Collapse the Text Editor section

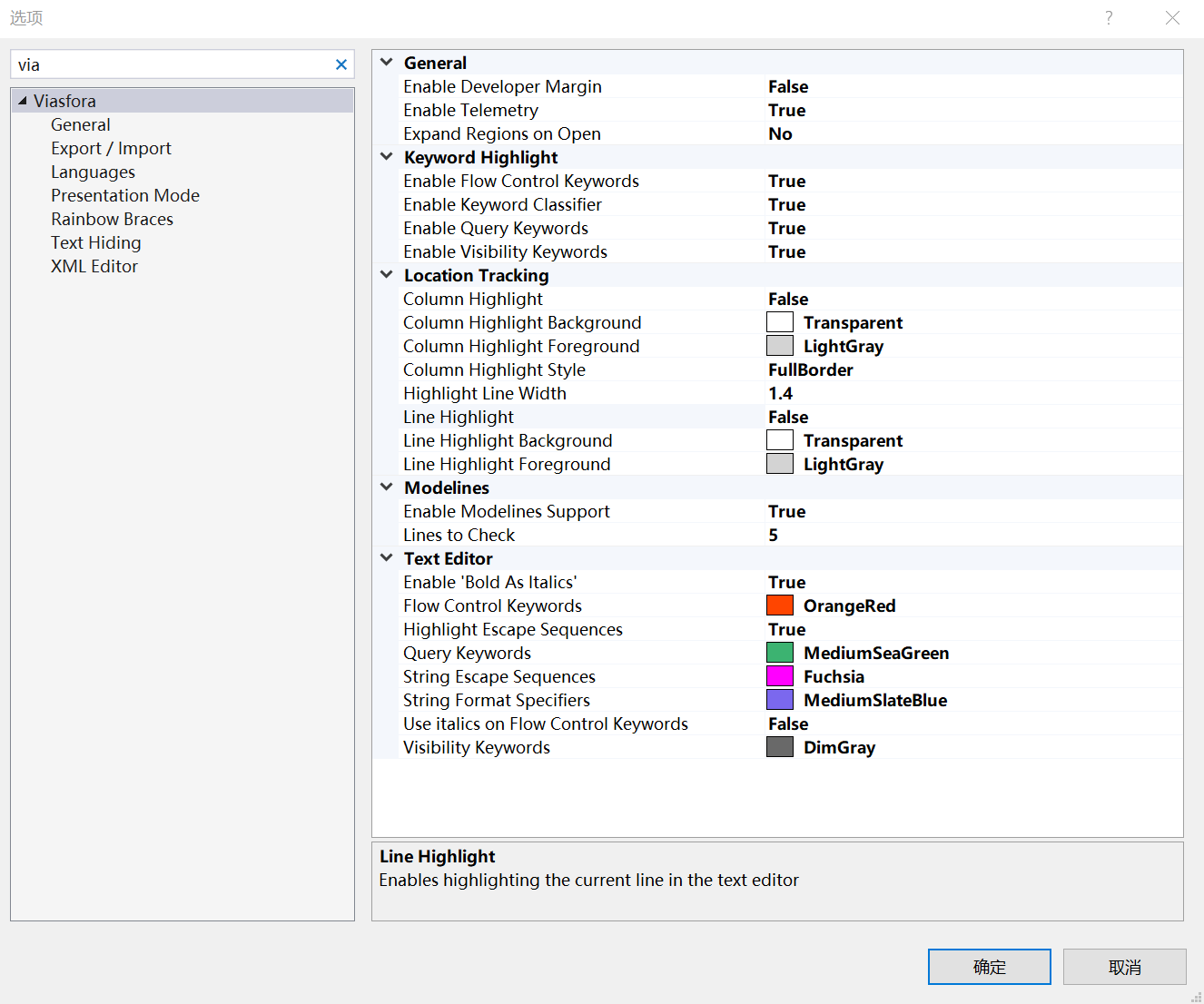387,558
